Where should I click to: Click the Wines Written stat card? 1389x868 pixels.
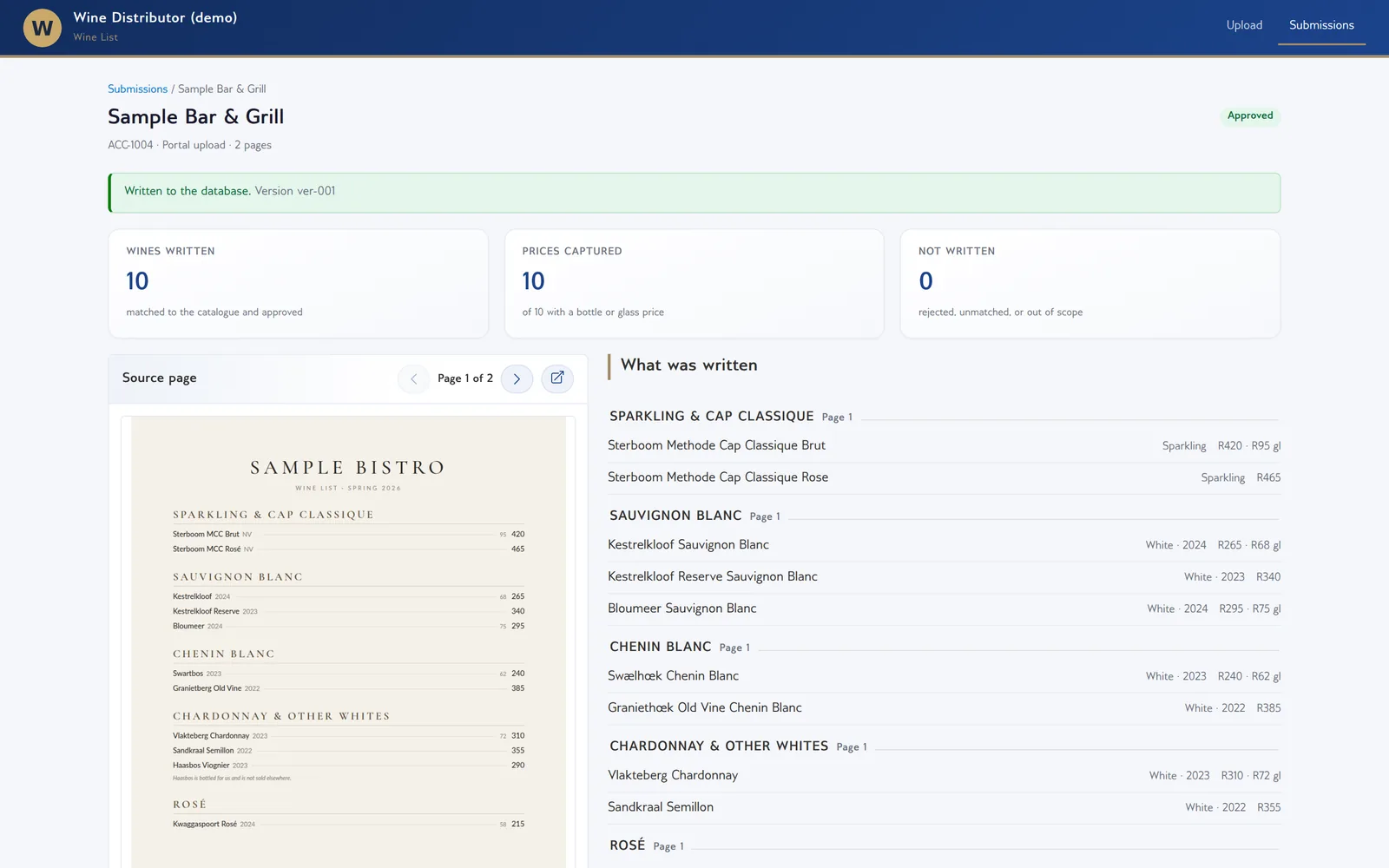coord(298,283)
